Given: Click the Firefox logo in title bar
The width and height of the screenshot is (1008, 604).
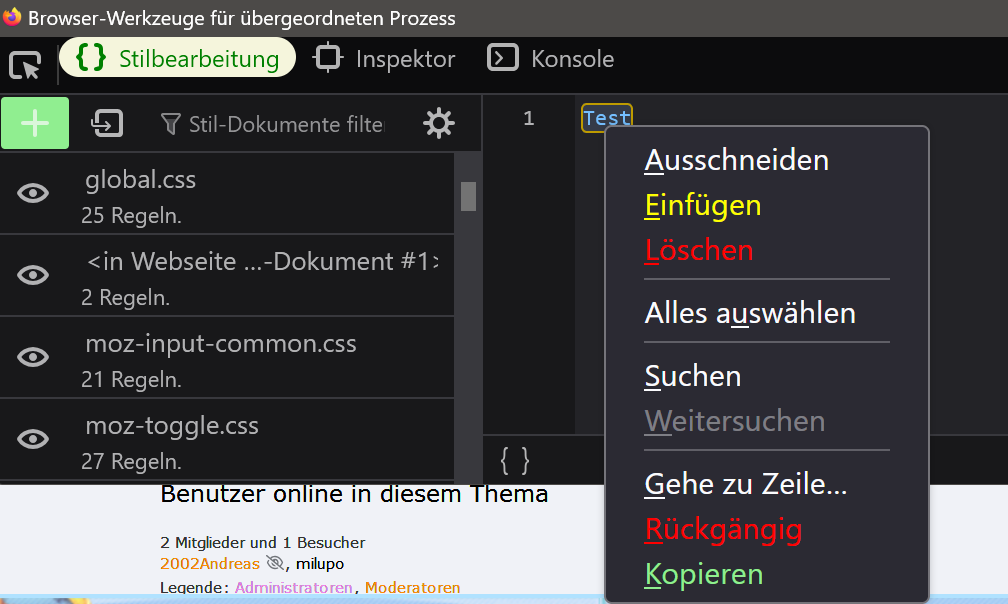Looking at the screenshot, I should (x=13, y=18).
